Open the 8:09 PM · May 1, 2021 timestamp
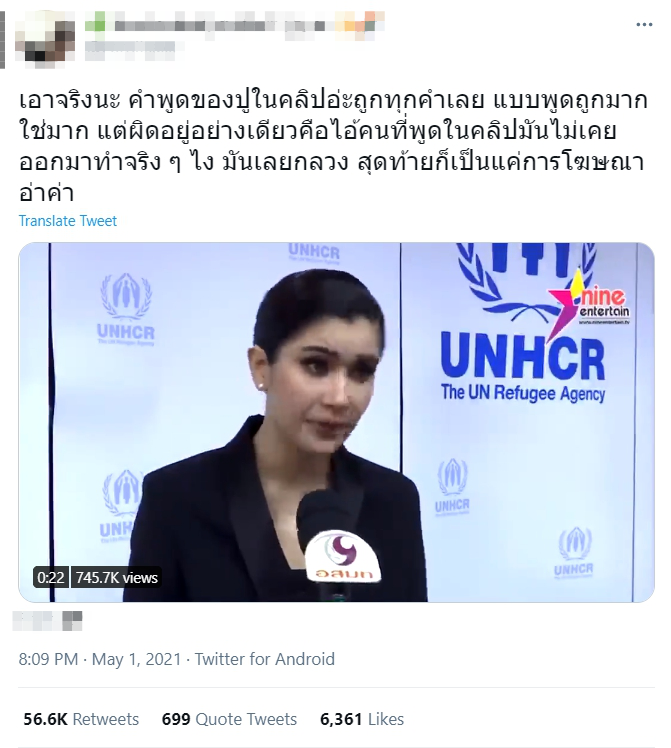671x748 pixels. coord(100,659)
